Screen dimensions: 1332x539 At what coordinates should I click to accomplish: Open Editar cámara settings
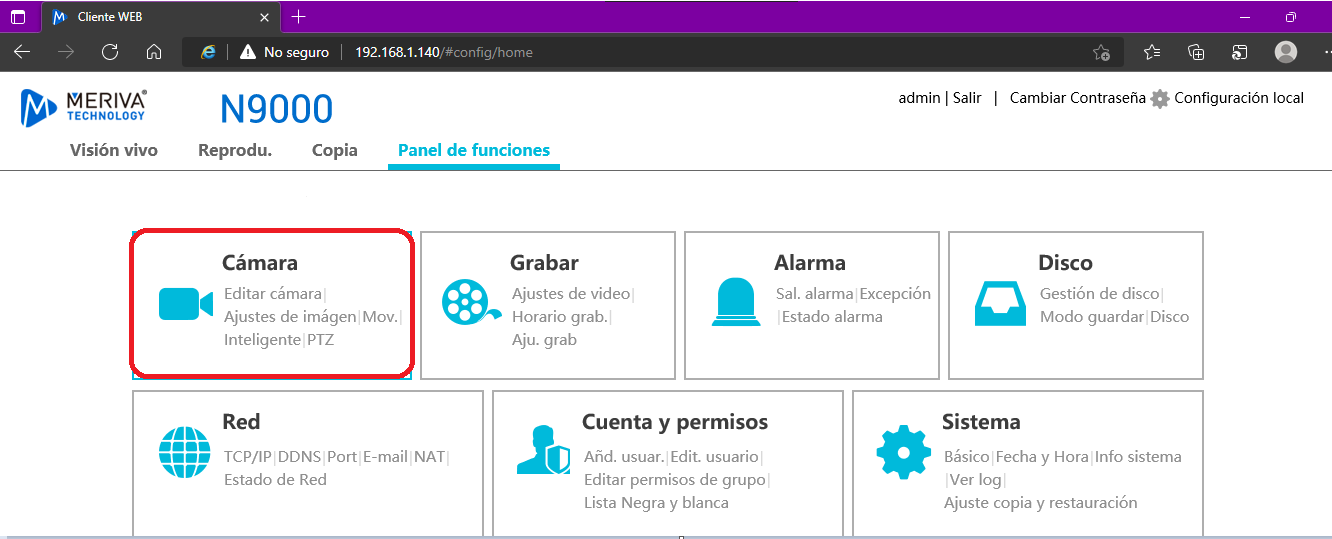[x=273, y=294]
